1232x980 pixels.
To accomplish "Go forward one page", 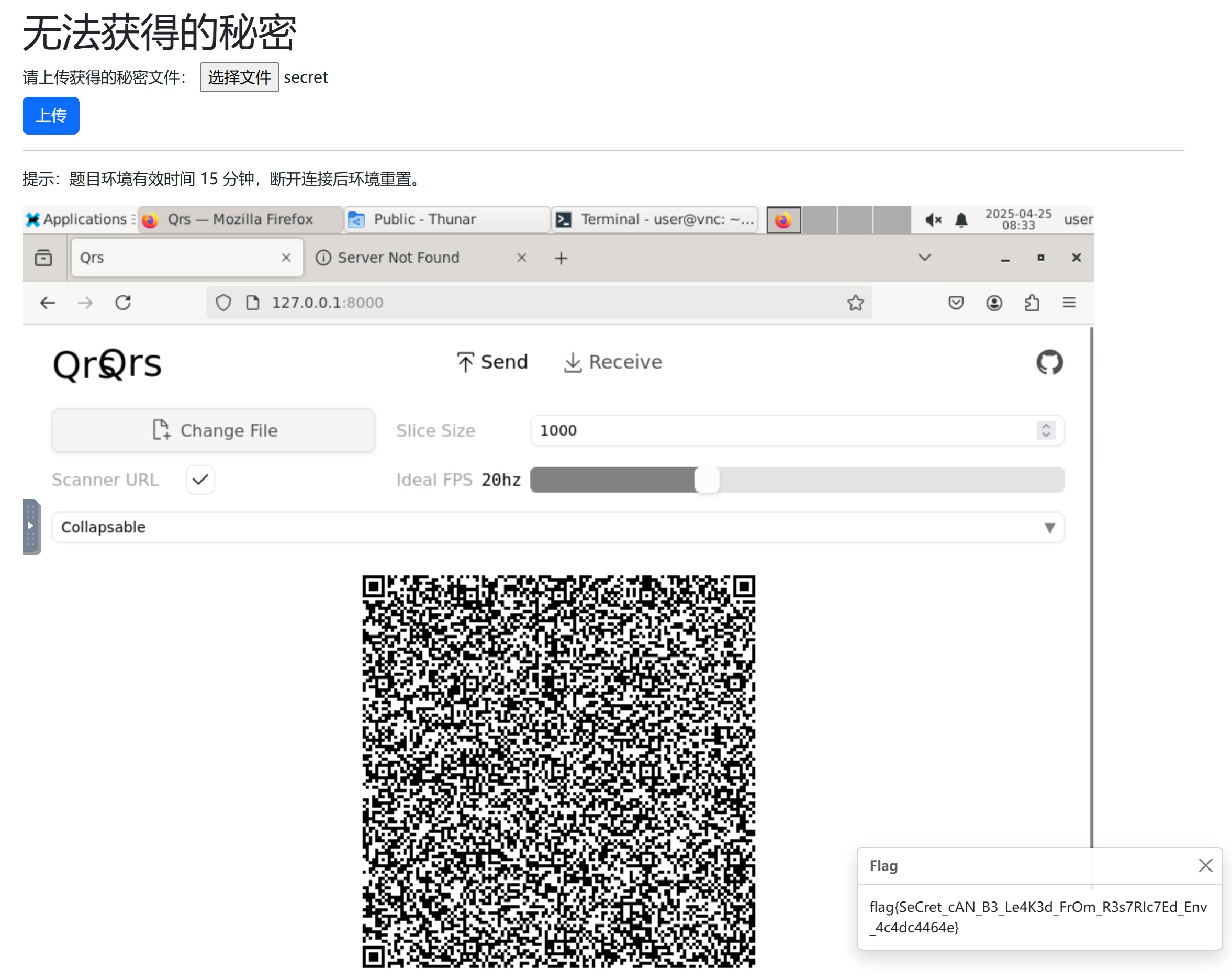I will tap(85, 302).
